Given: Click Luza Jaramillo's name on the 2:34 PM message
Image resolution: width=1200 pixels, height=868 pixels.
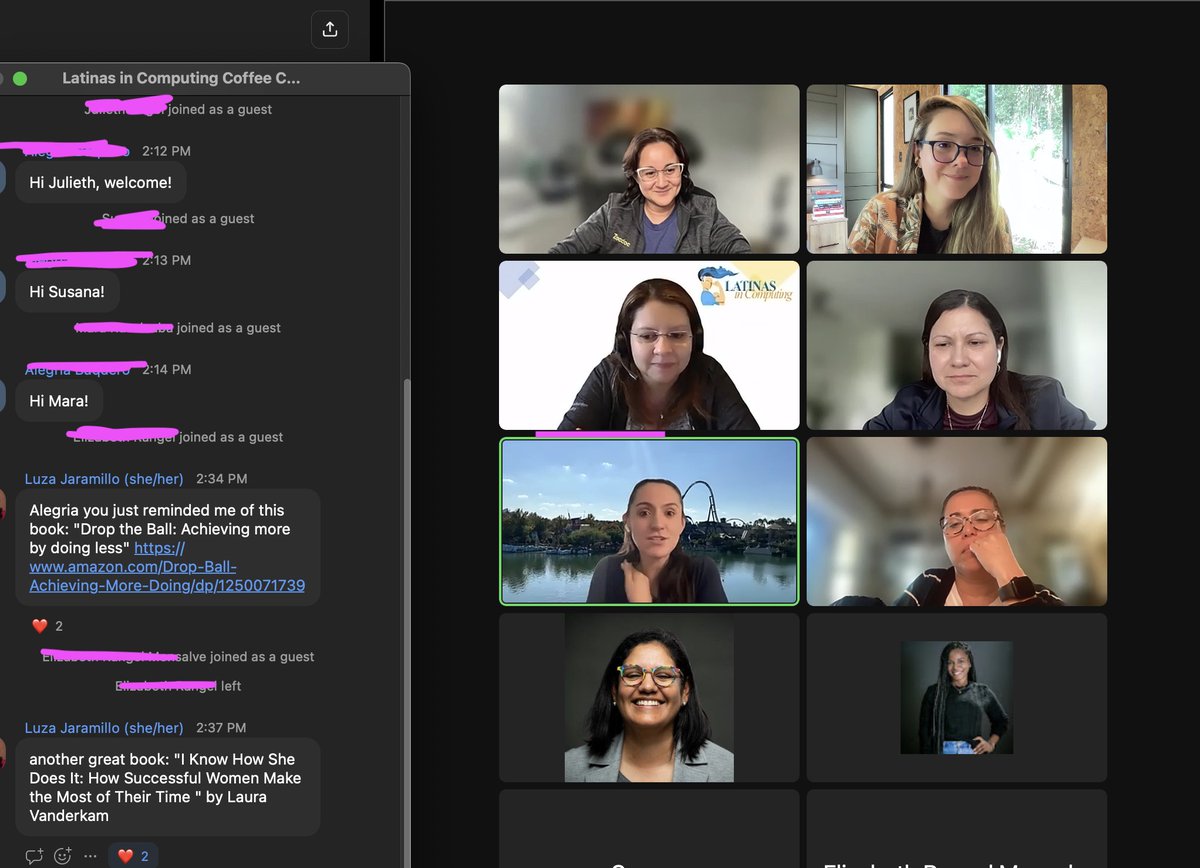Looking at the screenshot, I should click(104, 479).
